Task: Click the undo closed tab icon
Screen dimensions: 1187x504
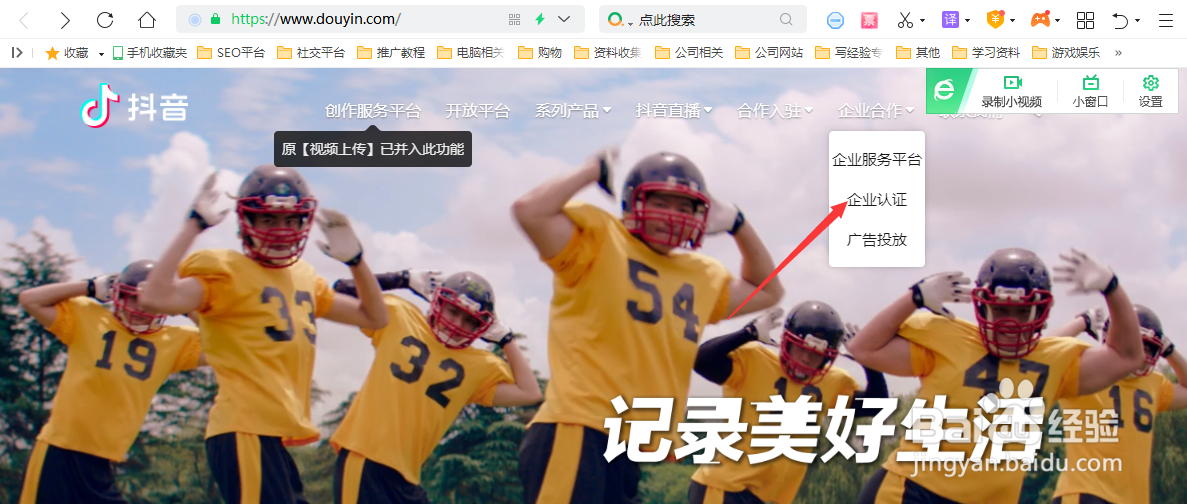Action: pos(1120,20)
